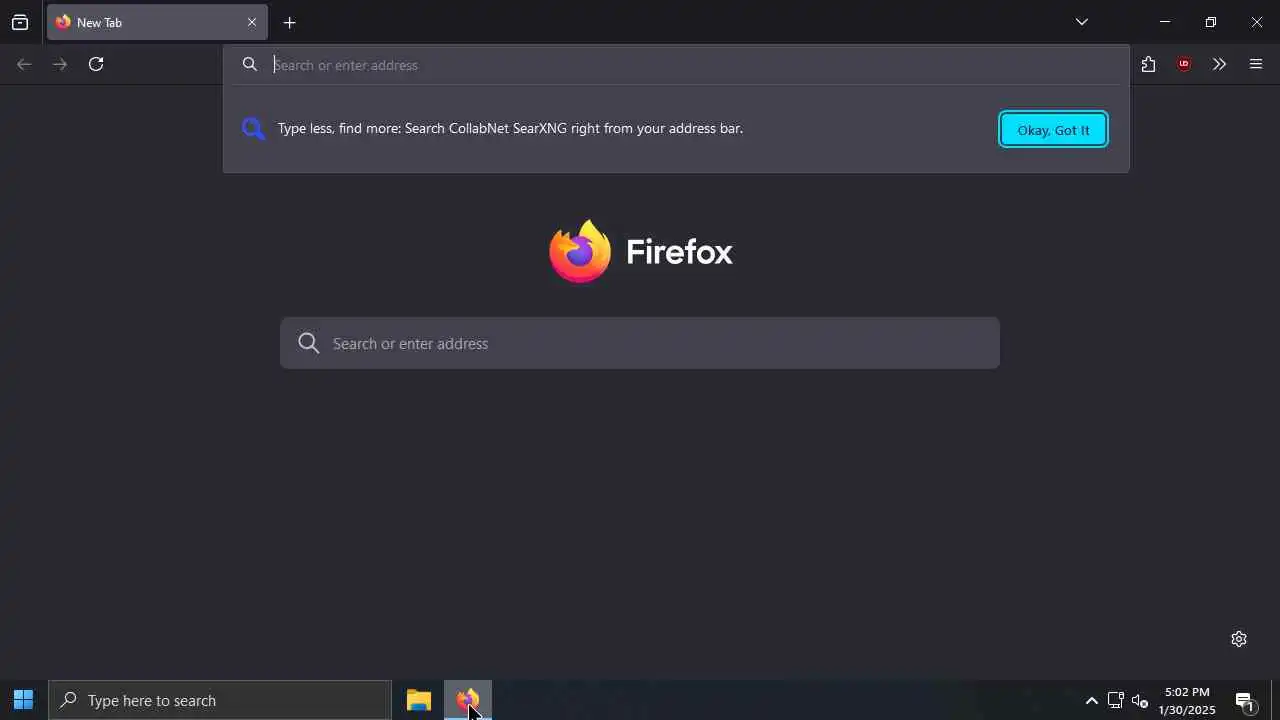Open the volume tray icon
This screenshot has width=1280, height=720.
click(x=1140, y=700)
